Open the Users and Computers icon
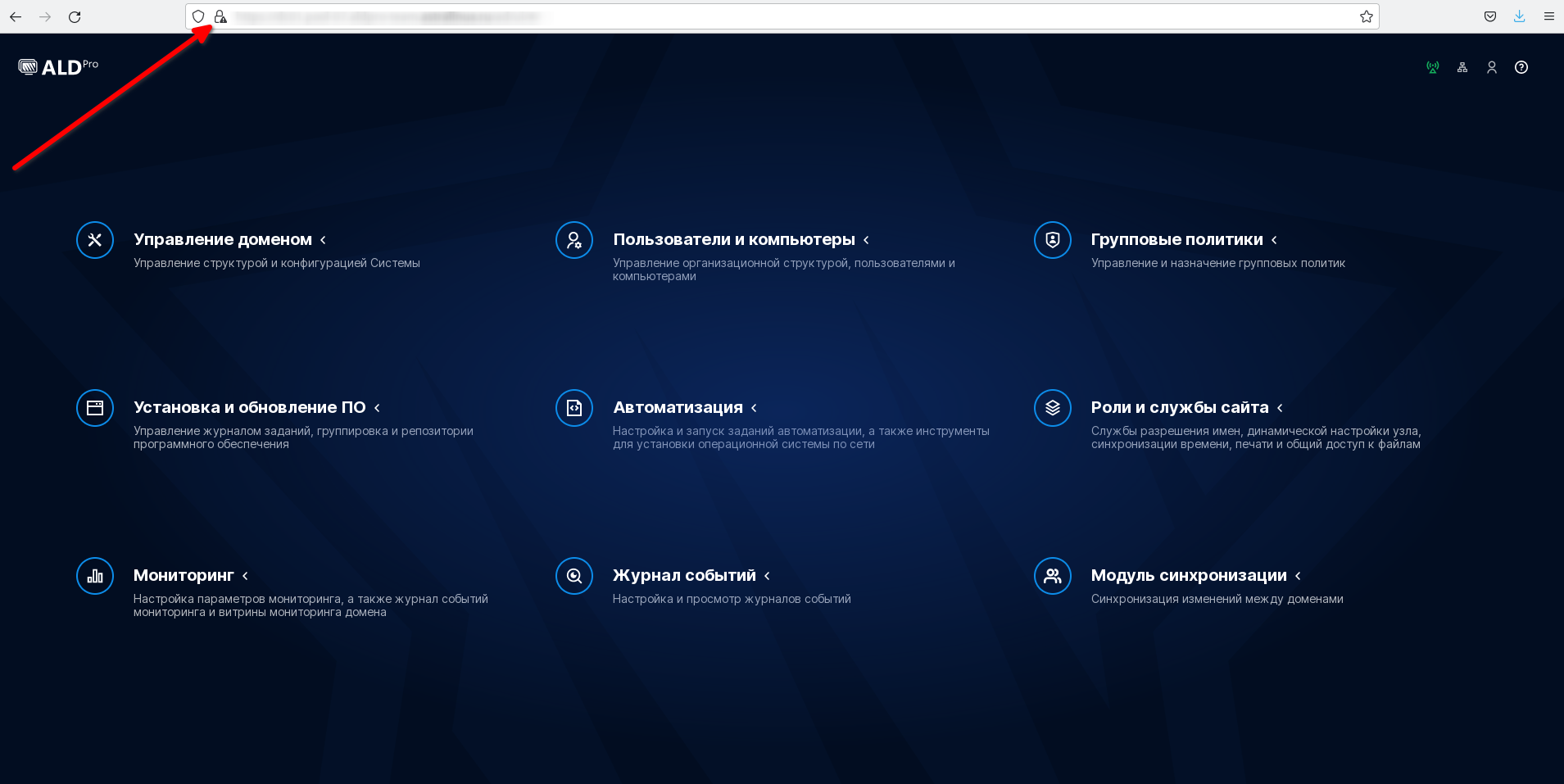This screenshot has width=1564, height=784. tap(574, 240)
